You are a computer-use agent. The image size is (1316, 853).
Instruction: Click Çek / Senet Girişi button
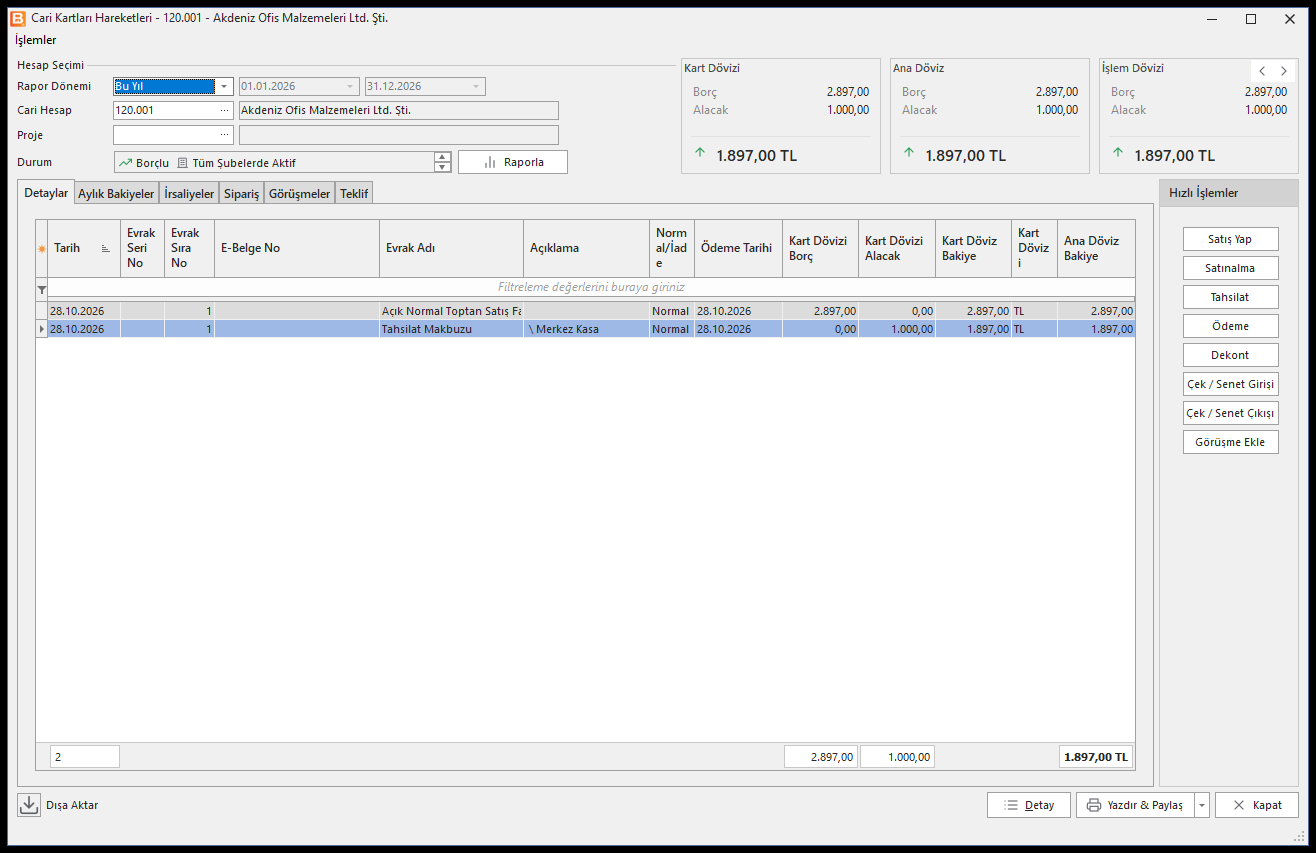1230,384
